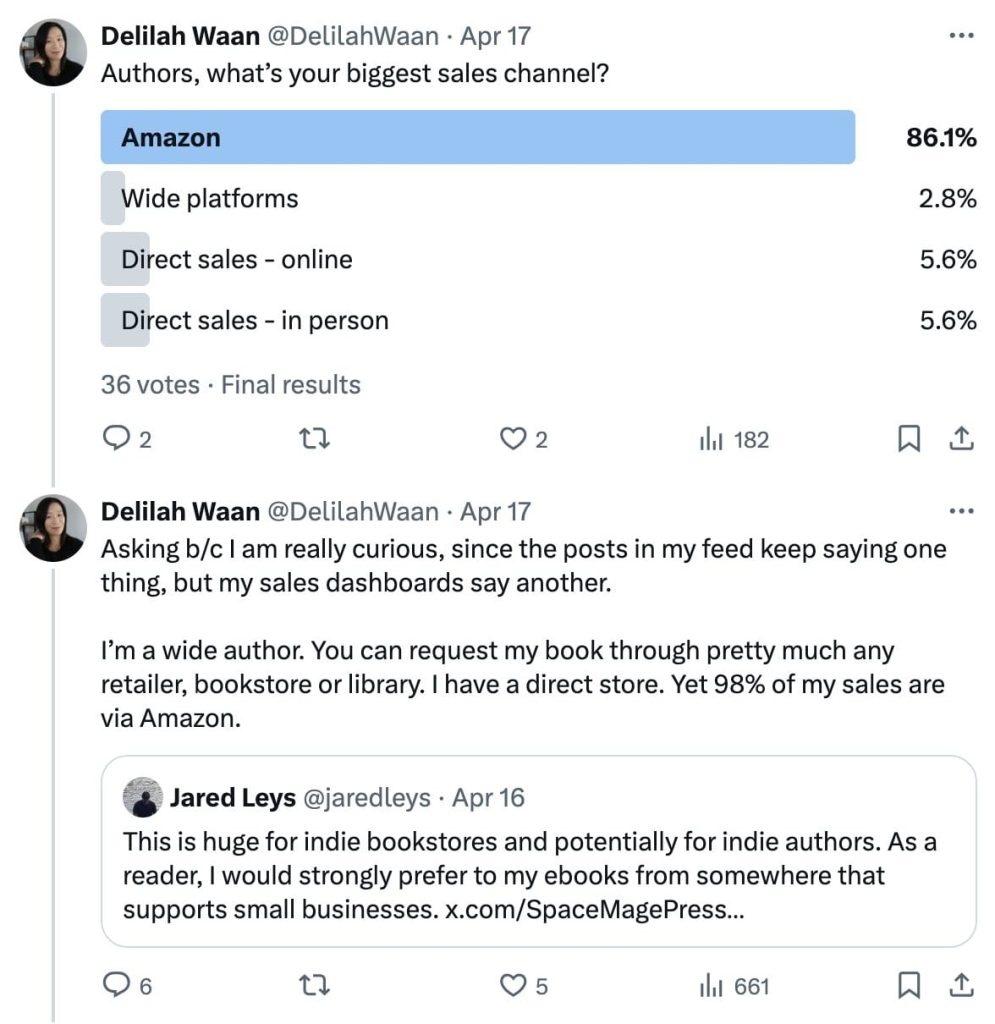Like Delilah's follow-up tweet
995x1024 pixels.
[512, 985]
